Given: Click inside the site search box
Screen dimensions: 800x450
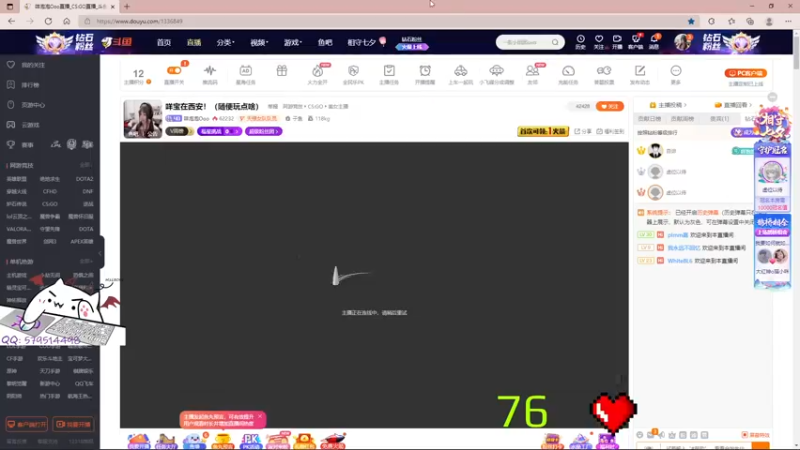Looking at the screenshot, I should click(524, 42).
